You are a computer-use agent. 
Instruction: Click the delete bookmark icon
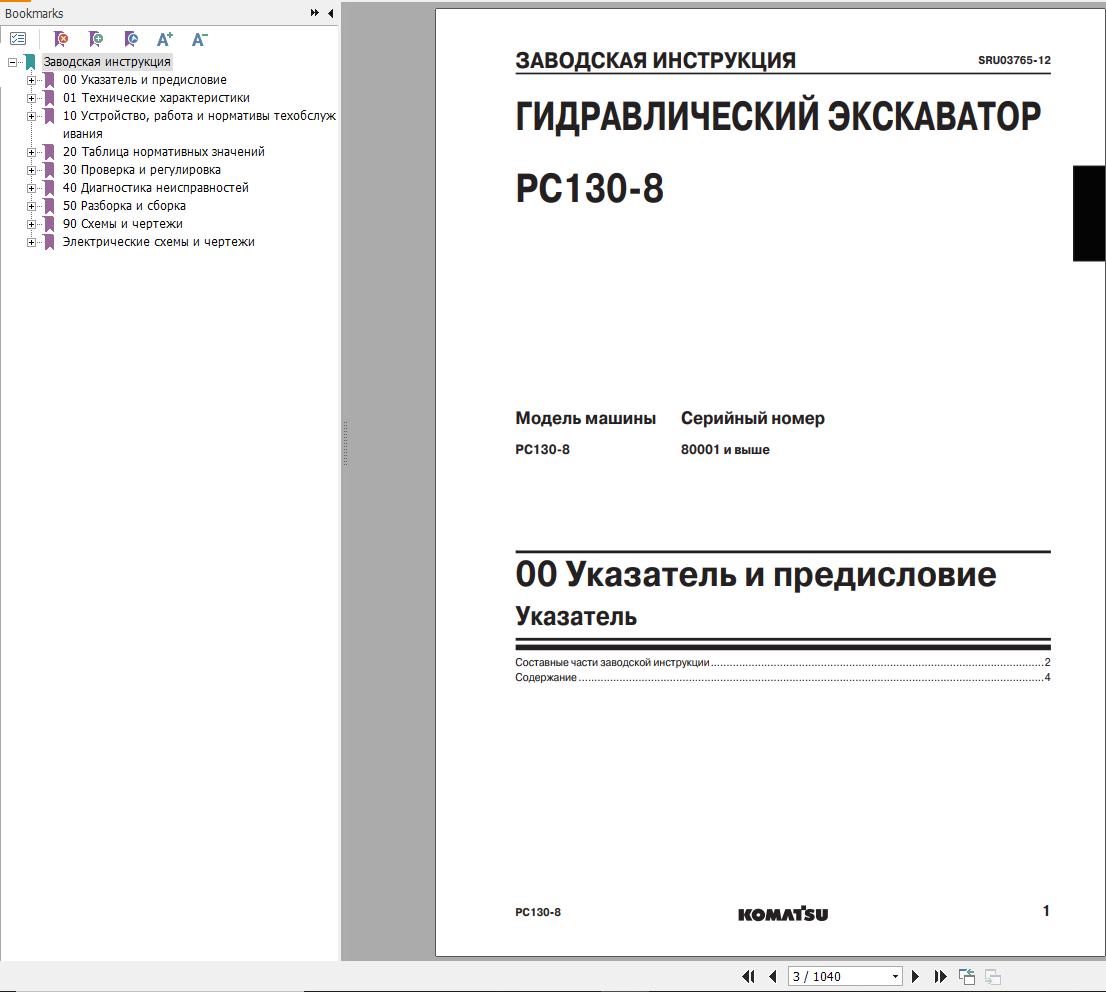click(x=61, y=39)
